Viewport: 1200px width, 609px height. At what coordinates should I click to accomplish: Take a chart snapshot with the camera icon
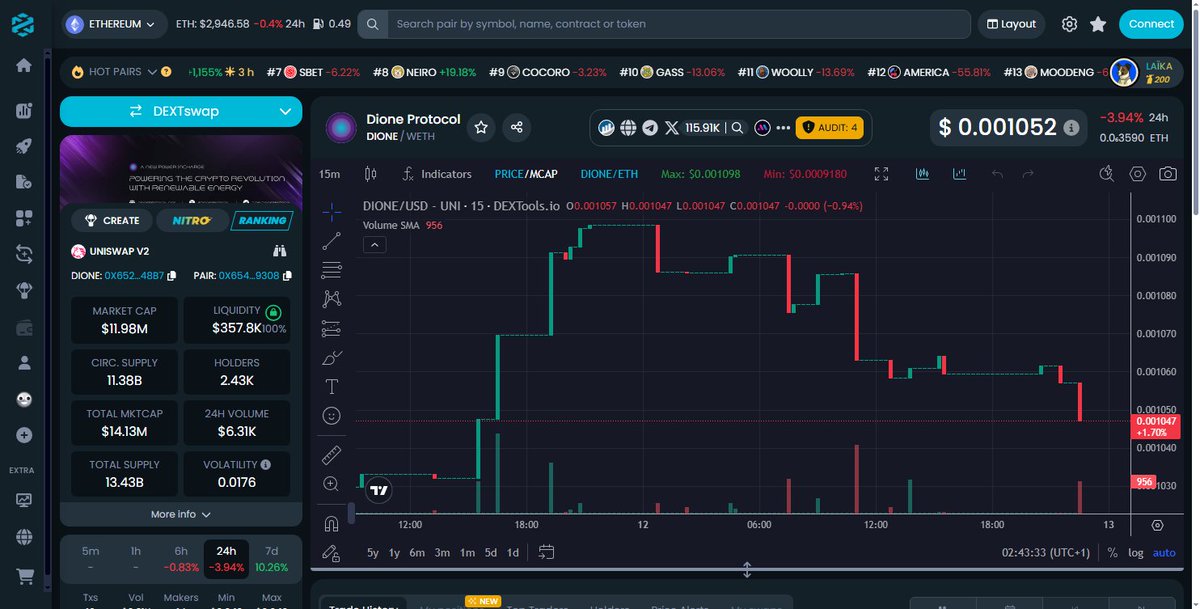[1167, 174]
